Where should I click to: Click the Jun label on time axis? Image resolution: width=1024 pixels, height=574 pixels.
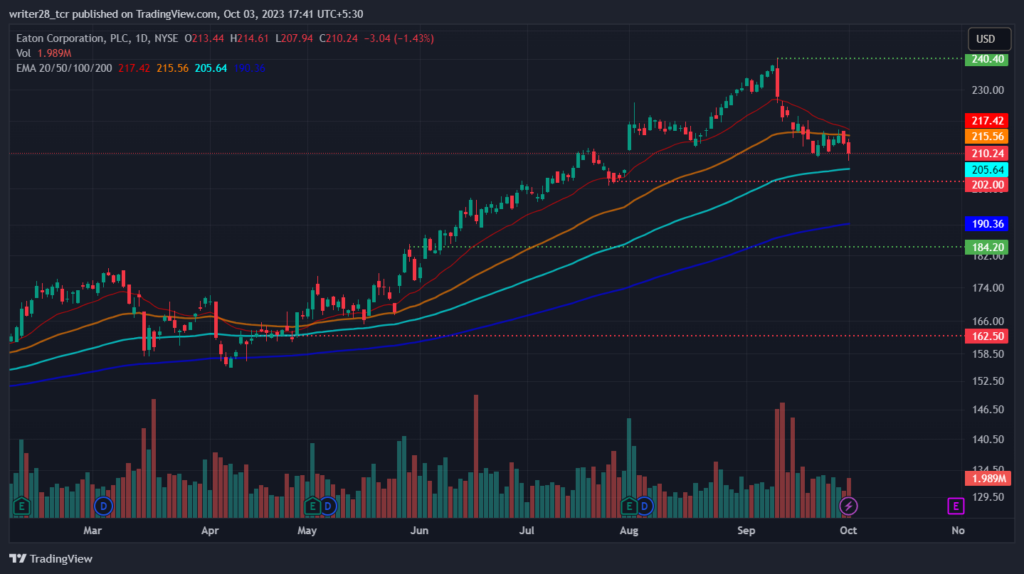click(419, 530)
